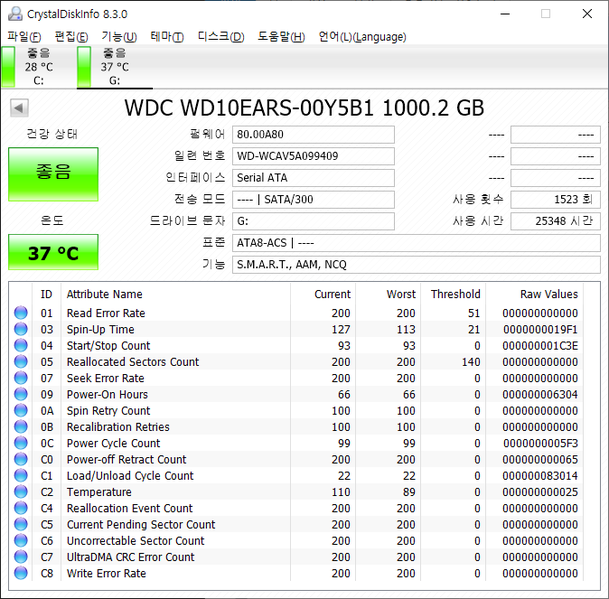Select raw value 000000001C3E
The image size is (609, 599).
(x=540, y=346)
